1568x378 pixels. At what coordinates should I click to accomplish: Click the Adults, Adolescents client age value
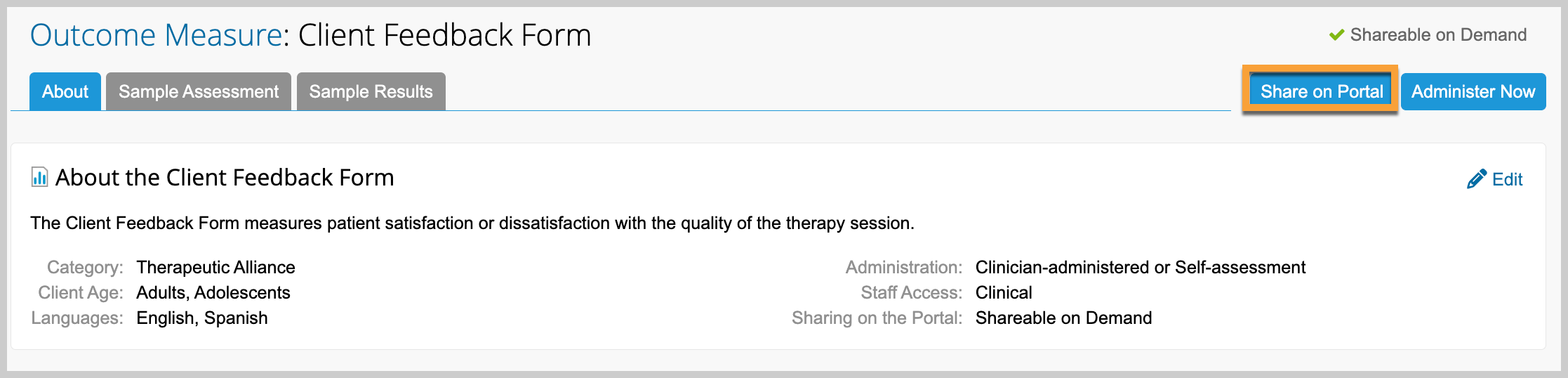(213, 293)
